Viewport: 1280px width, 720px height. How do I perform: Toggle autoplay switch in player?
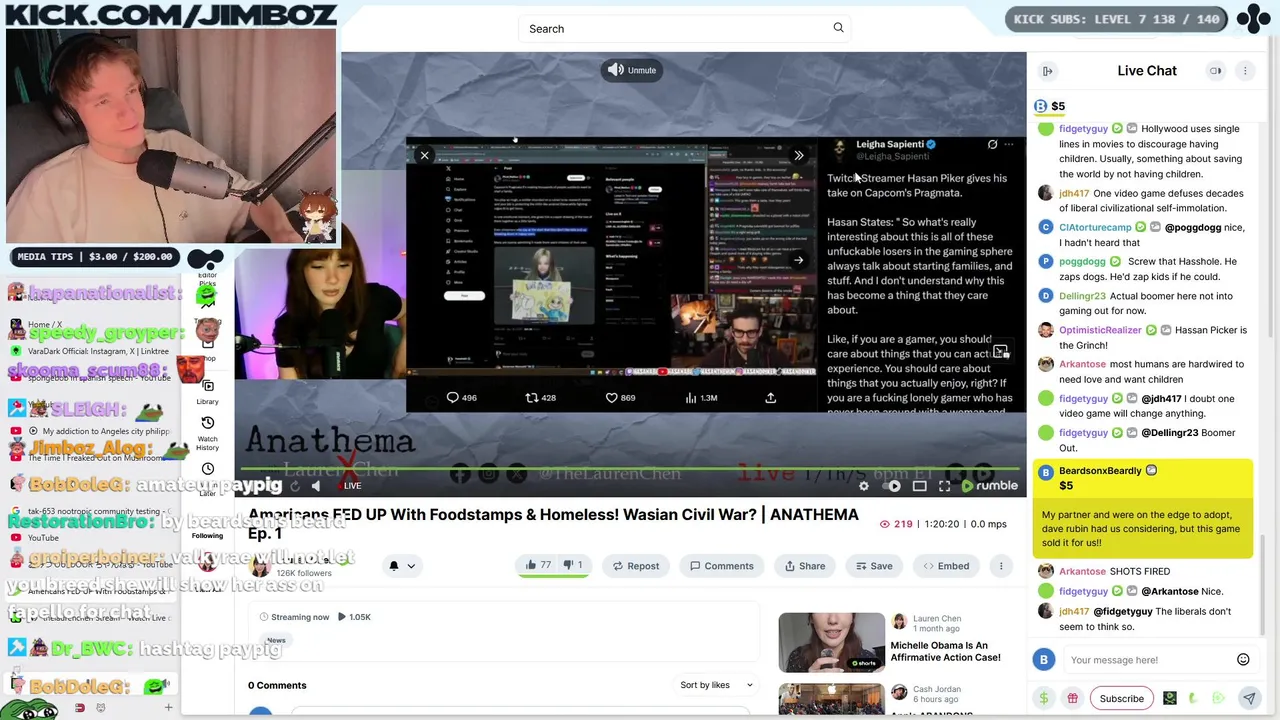click(893, 486)
